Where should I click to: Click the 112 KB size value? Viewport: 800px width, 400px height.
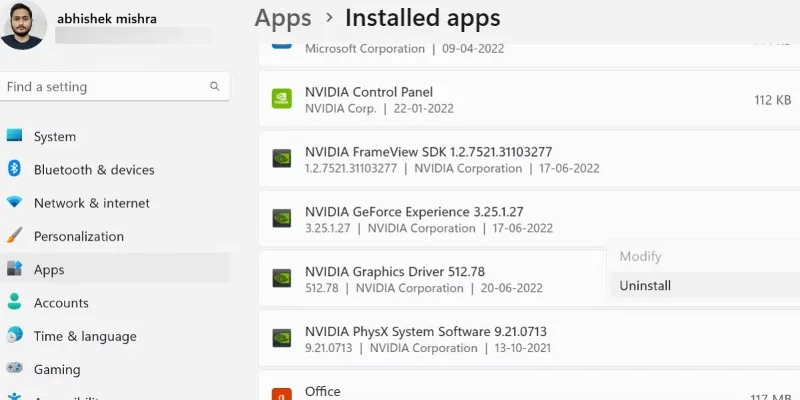(772, 100)
